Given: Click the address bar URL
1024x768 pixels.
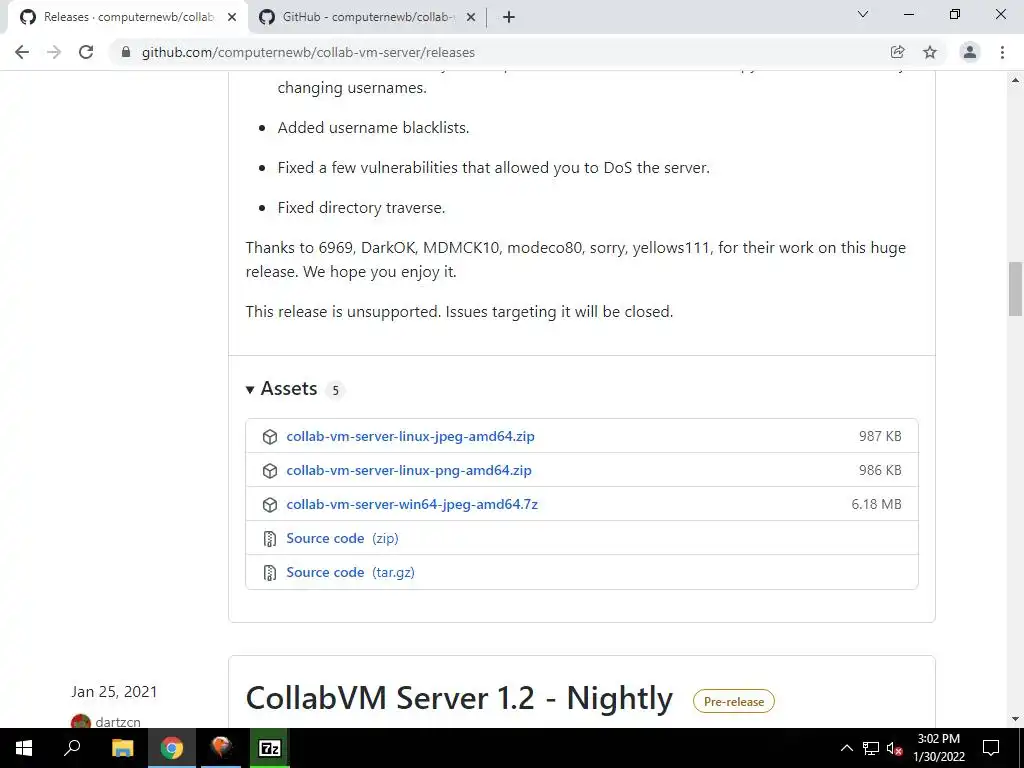Looking at the screenshot, I should point(308,52).
